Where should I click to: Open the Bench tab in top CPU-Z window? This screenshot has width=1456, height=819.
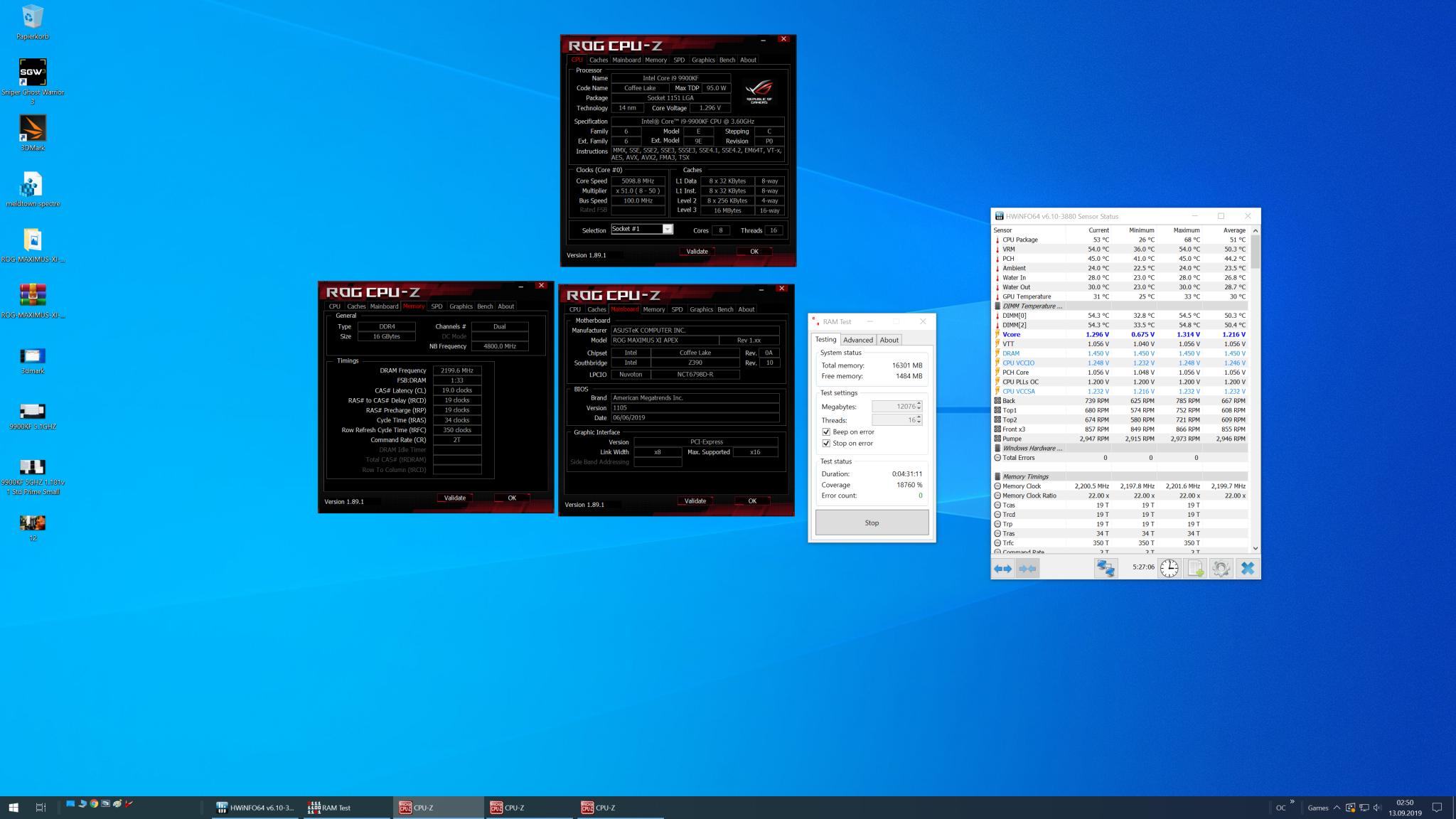point(727,60)
